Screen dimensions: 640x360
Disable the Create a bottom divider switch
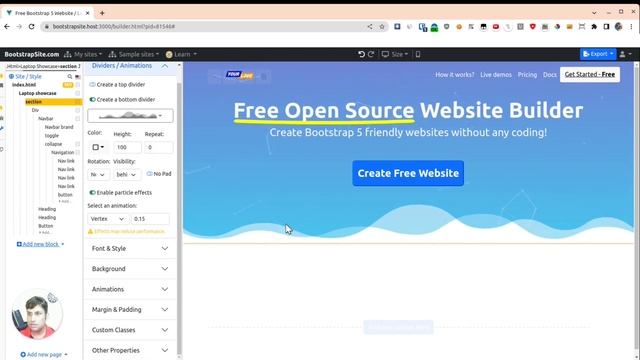[x=92, y=100]
